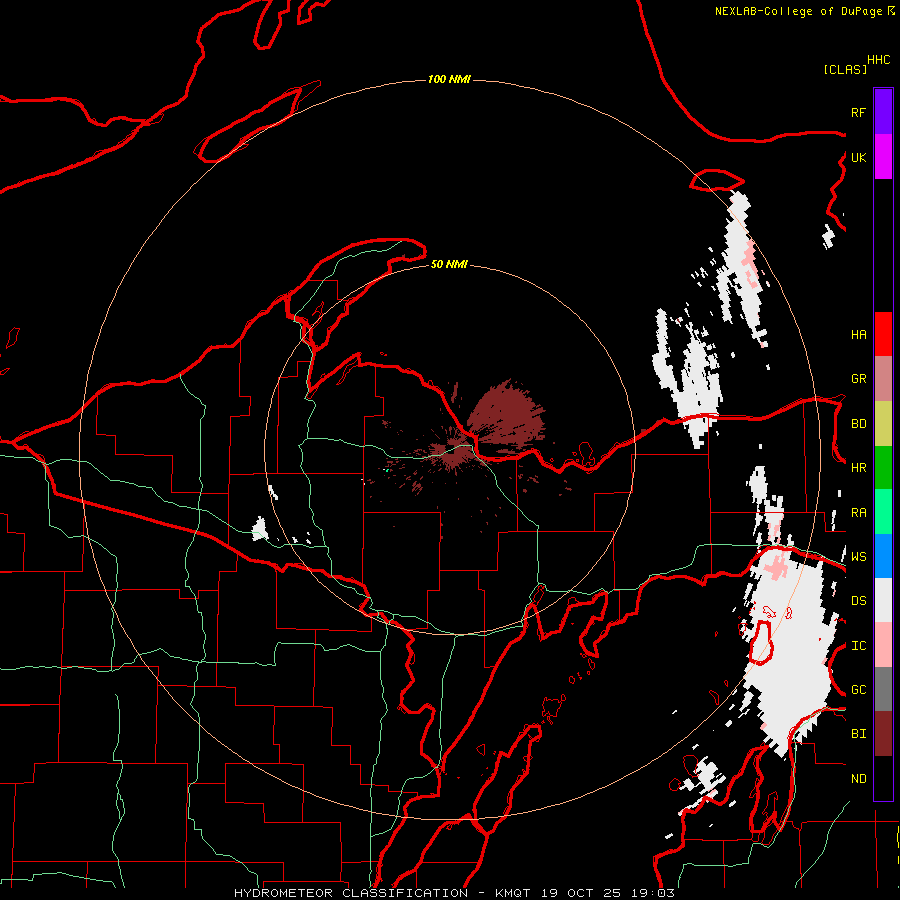
Task: Click the WS legend label
Action: 858,557
